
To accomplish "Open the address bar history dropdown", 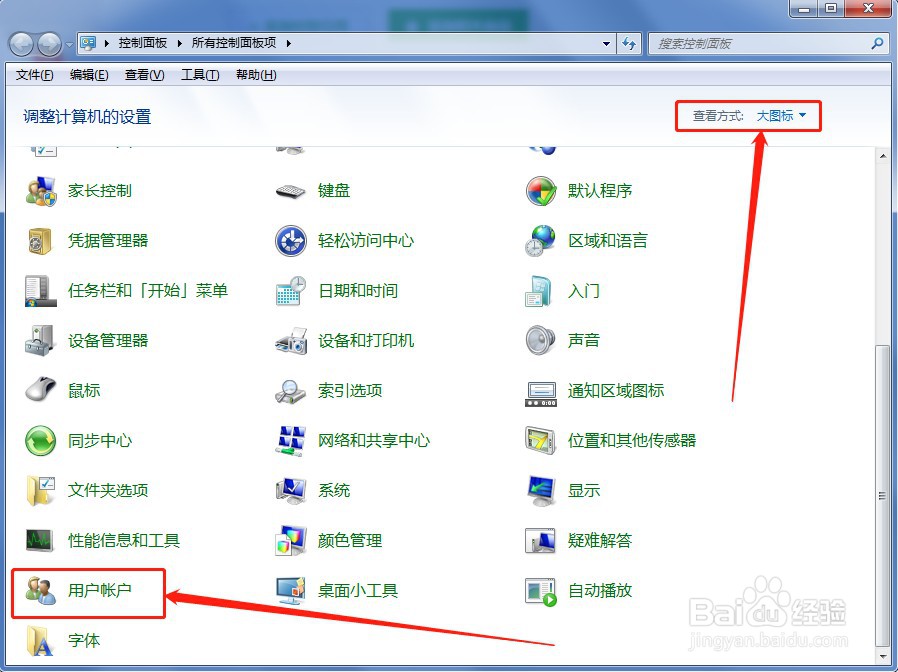I will click(x=606, y=43).
